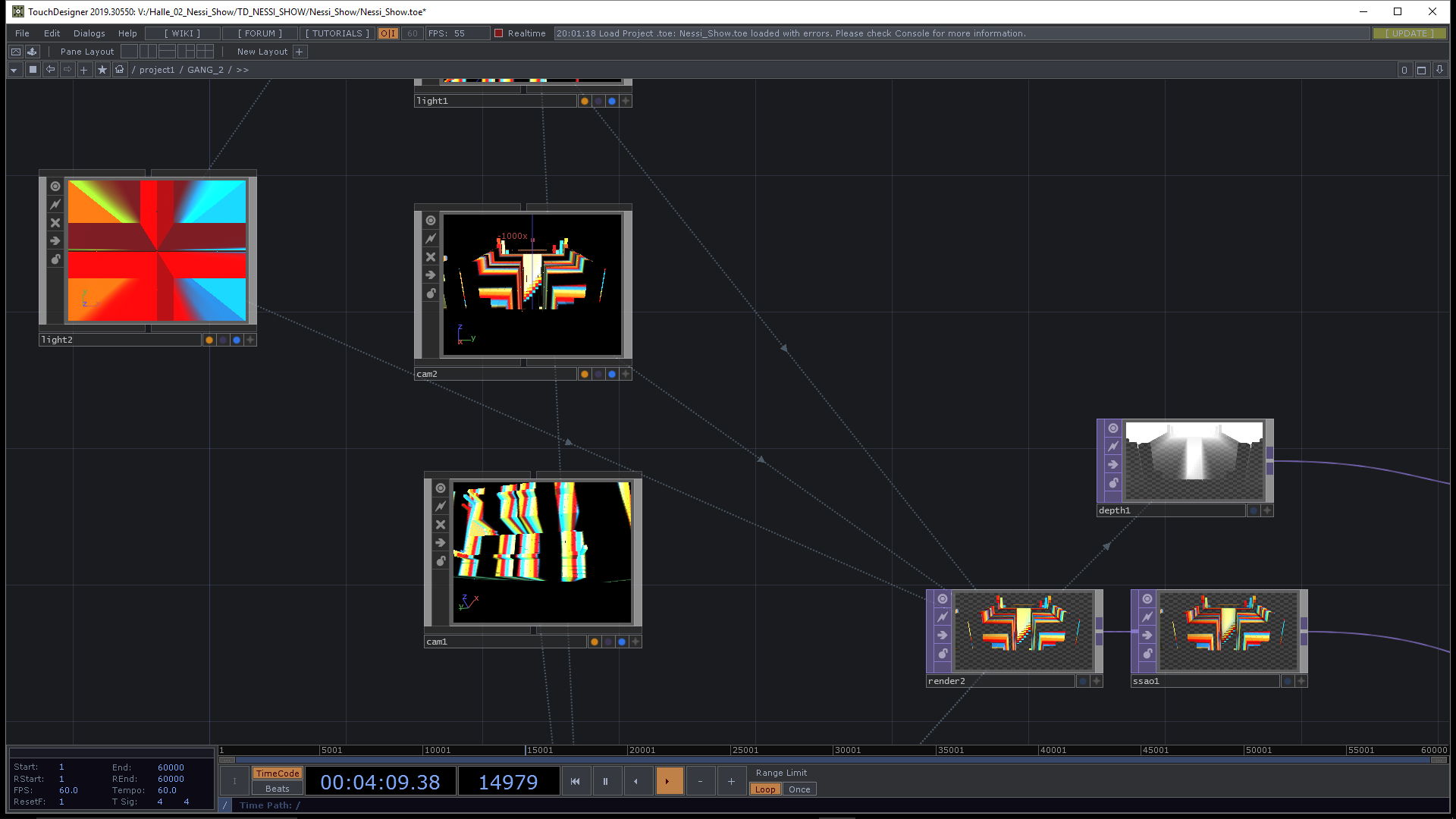
Task: Click the timeline at frame 30001
Action: pos(833,751)
